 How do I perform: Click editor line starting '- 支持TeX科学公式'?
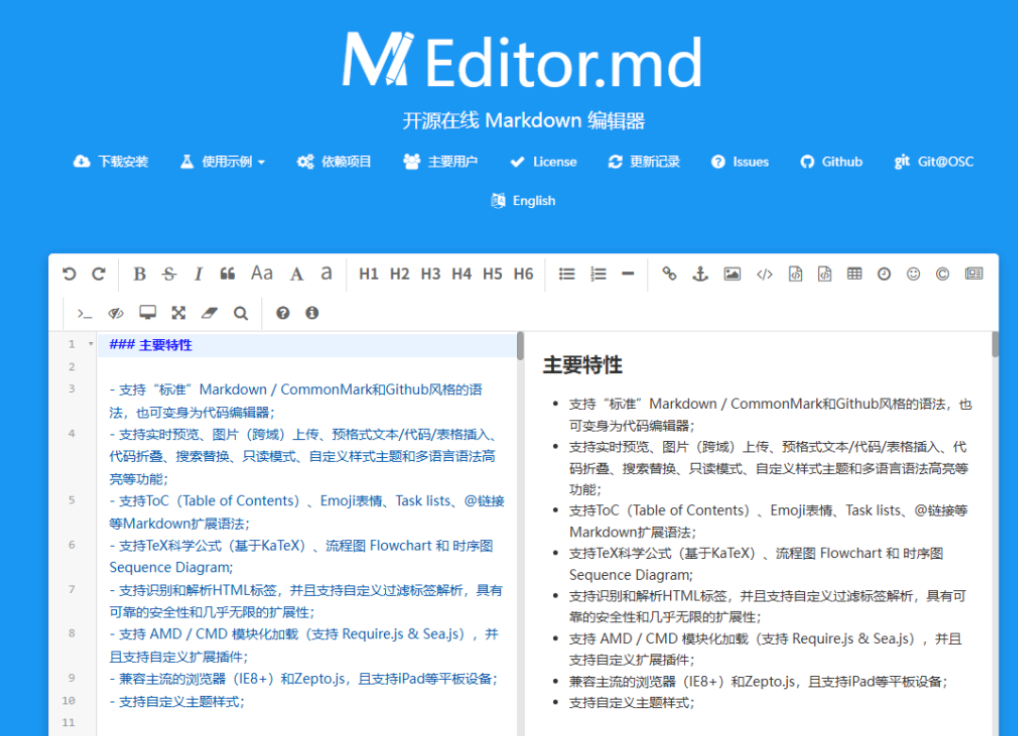pyautogui.click(x=302, y=556)
